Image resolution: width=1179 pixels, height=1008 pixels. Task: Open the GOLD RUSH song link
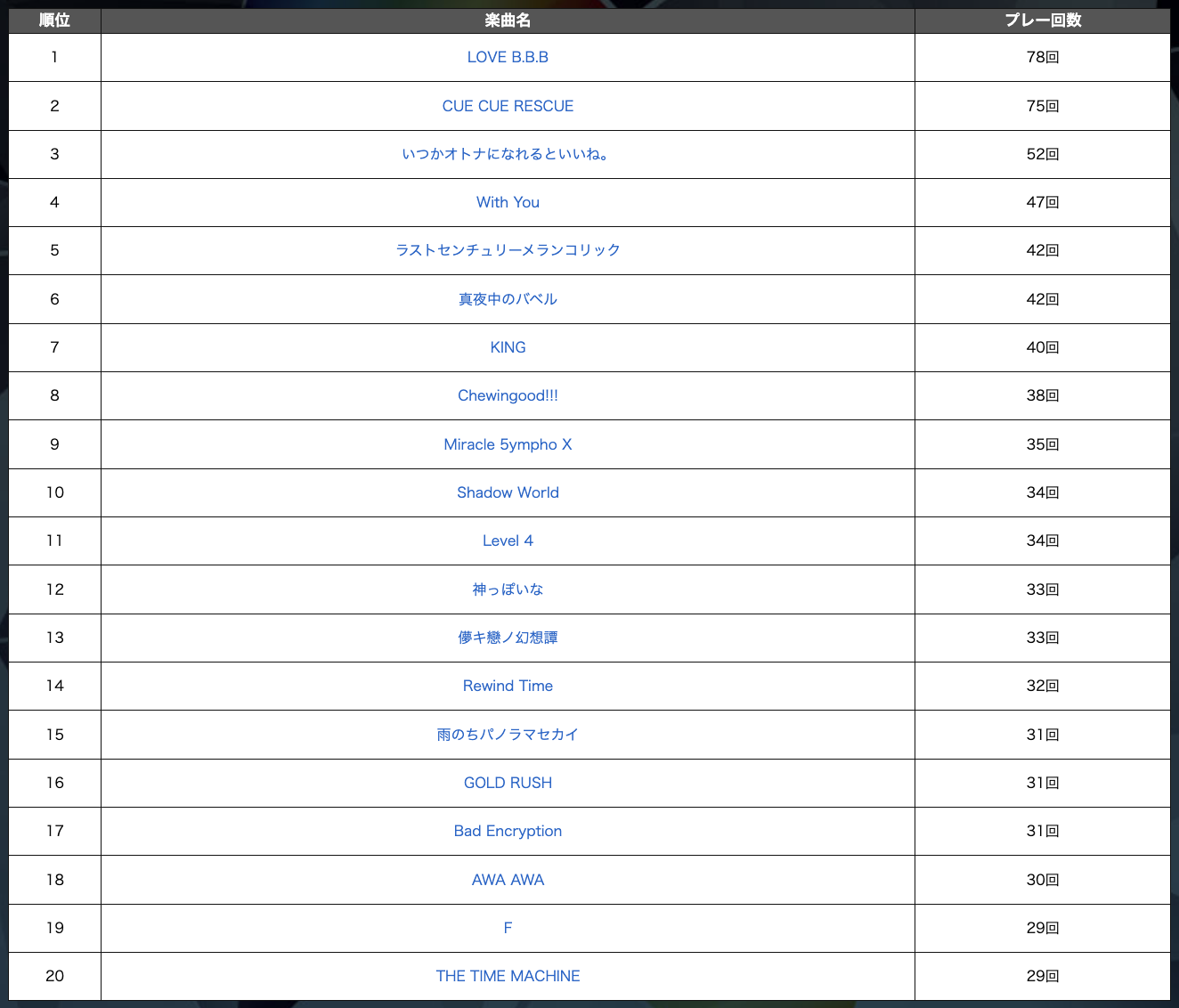tap(508, 783)
